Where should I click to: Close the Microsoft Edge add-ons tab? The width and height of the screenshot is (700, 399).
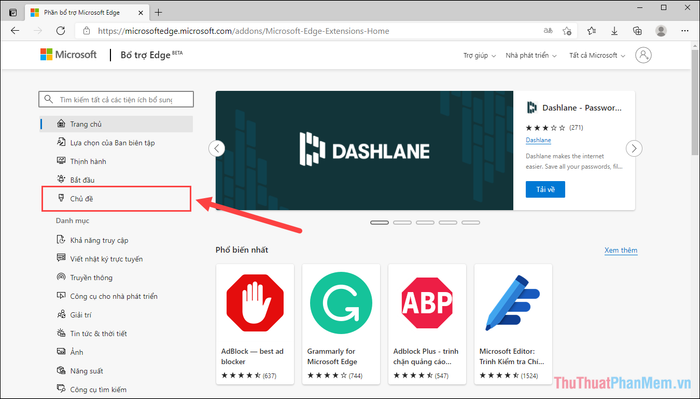point(141,12)
